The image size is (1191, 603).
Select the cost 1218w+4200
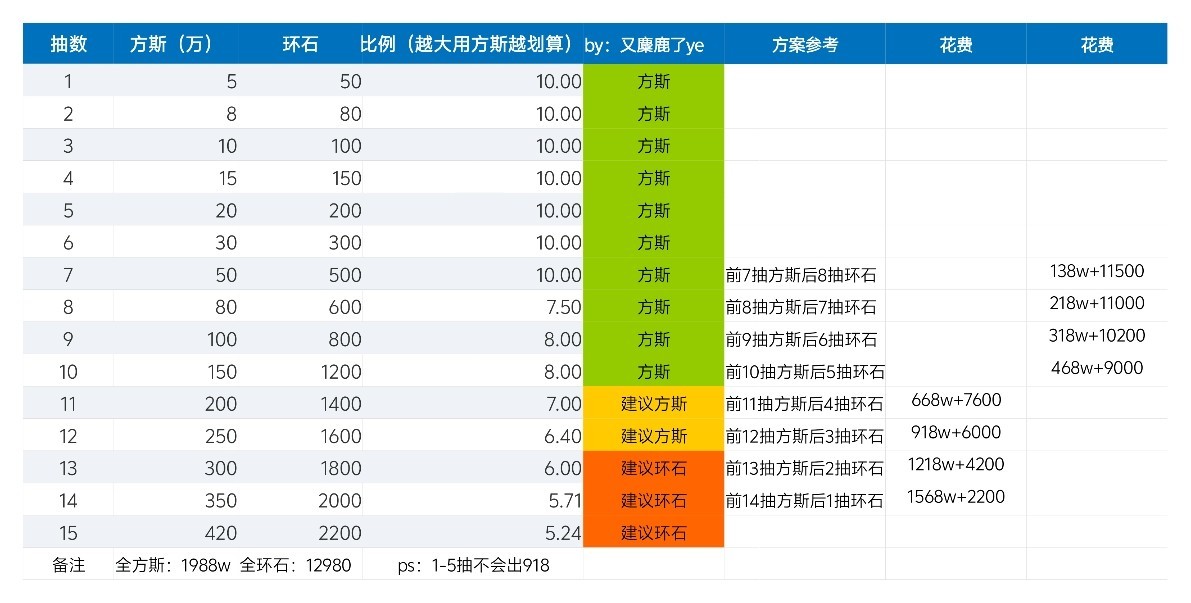pos(956,464)
